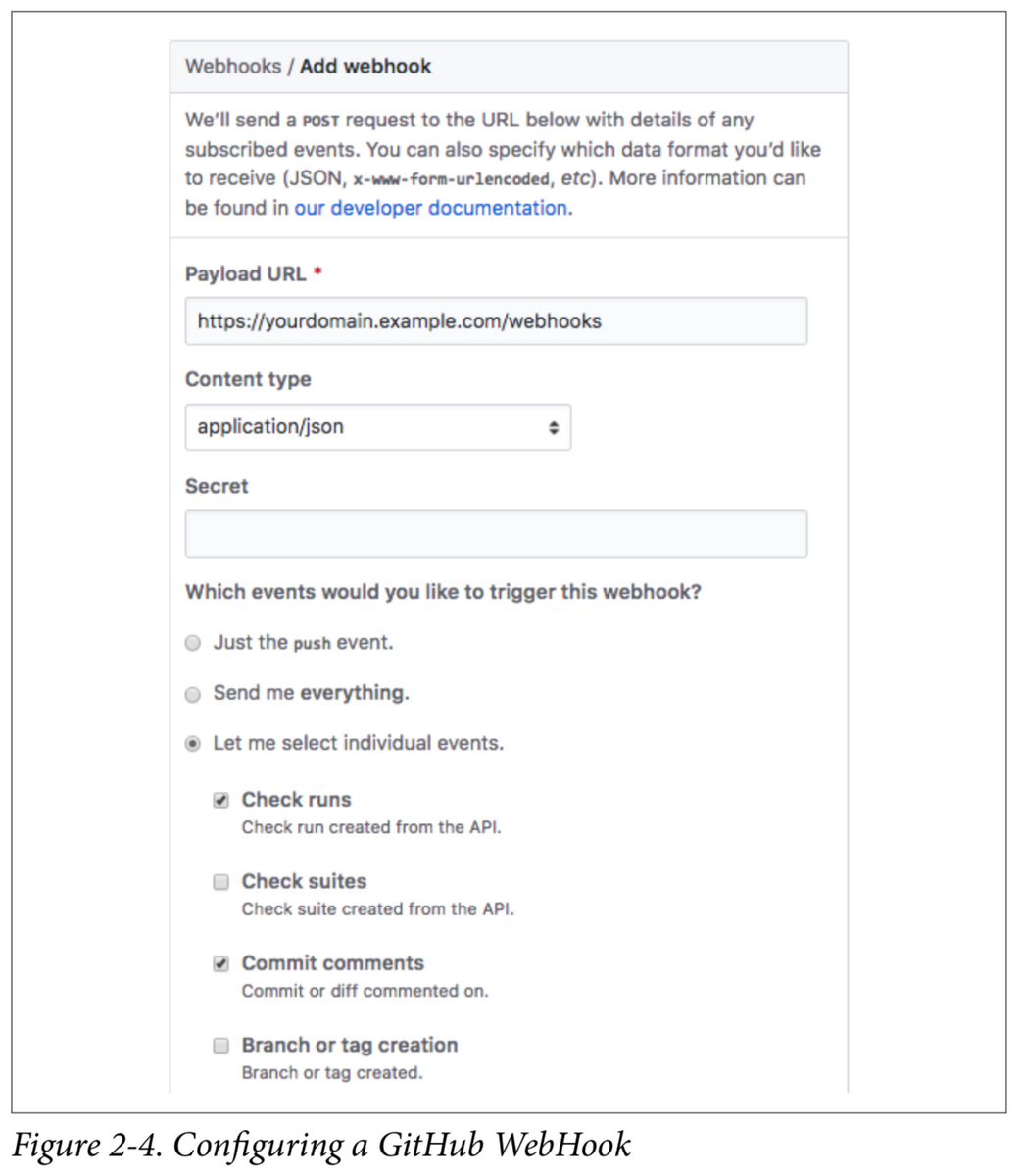Screen dimensions: 1023x1176
Task: Focus the empty Secret input field
Action: (x=496, y=534)
